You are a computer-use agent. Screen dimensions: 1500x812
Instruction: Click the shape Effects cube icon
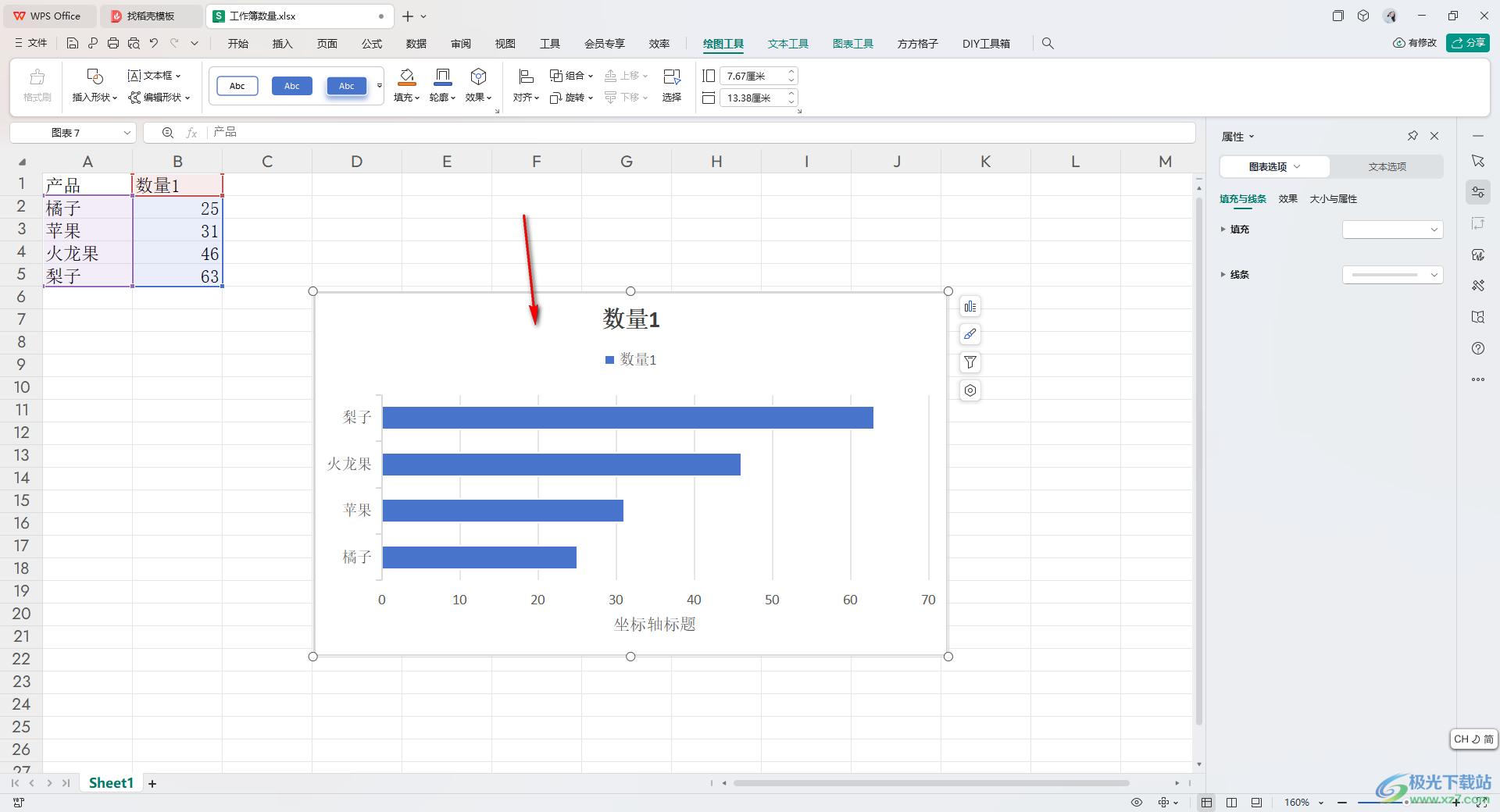478,77
